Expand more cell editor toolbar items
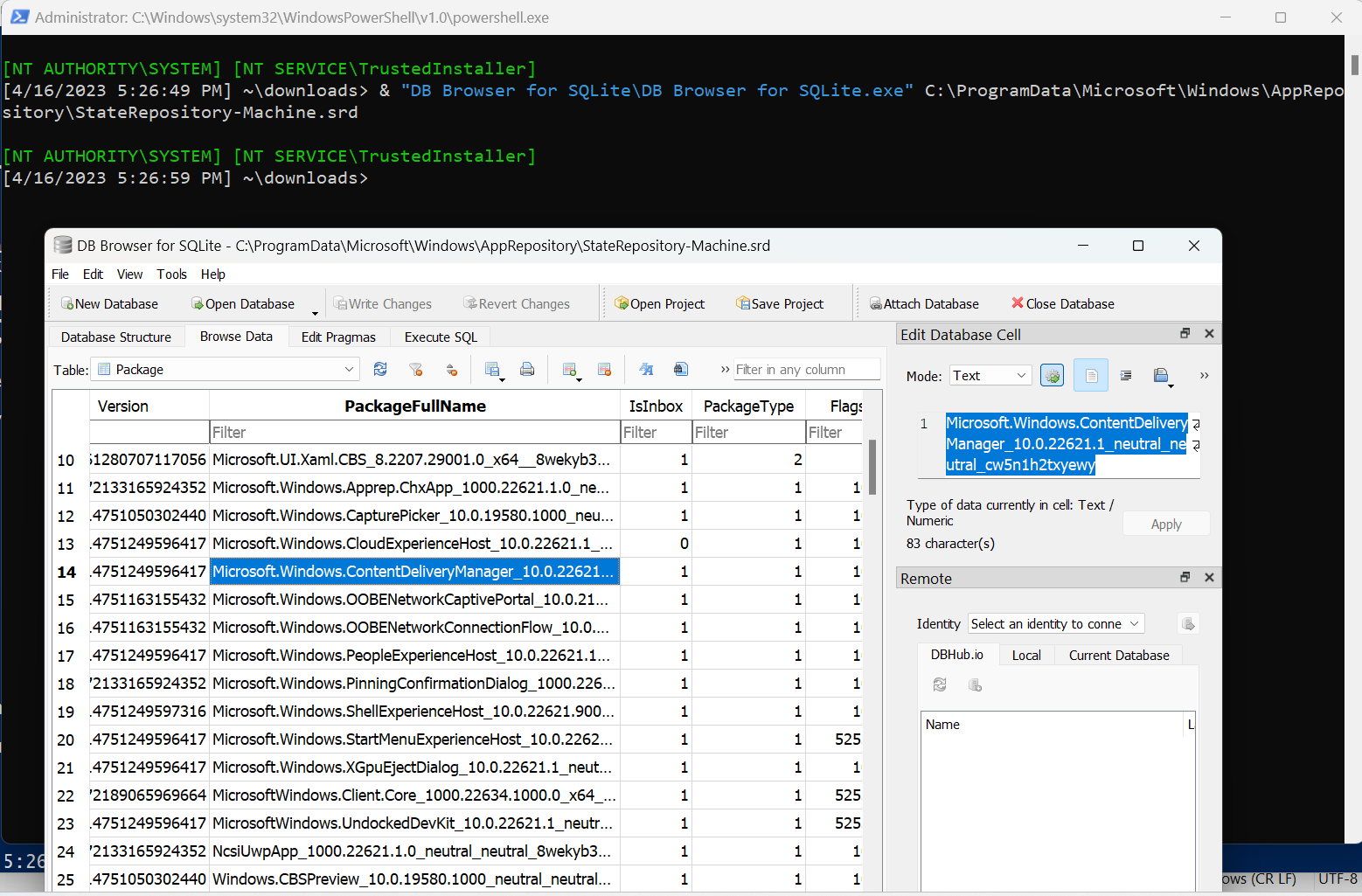The height and width of the screenshot is (896, 1362). click(1204, 375)
